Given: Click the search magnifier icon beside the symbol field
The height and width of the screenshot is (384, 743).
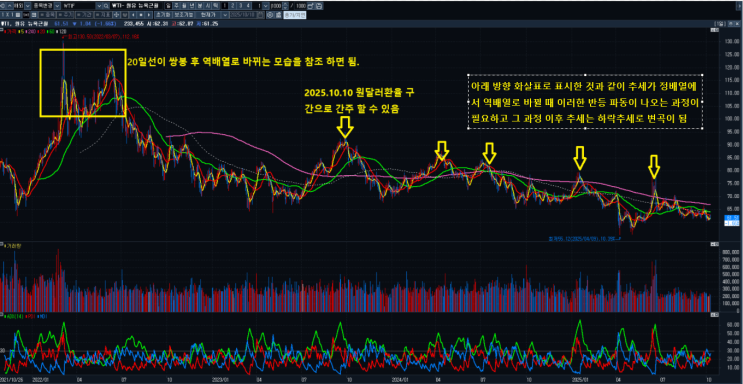Looking at the screenshot, I should pyautogui.click(x=105, y=6).
